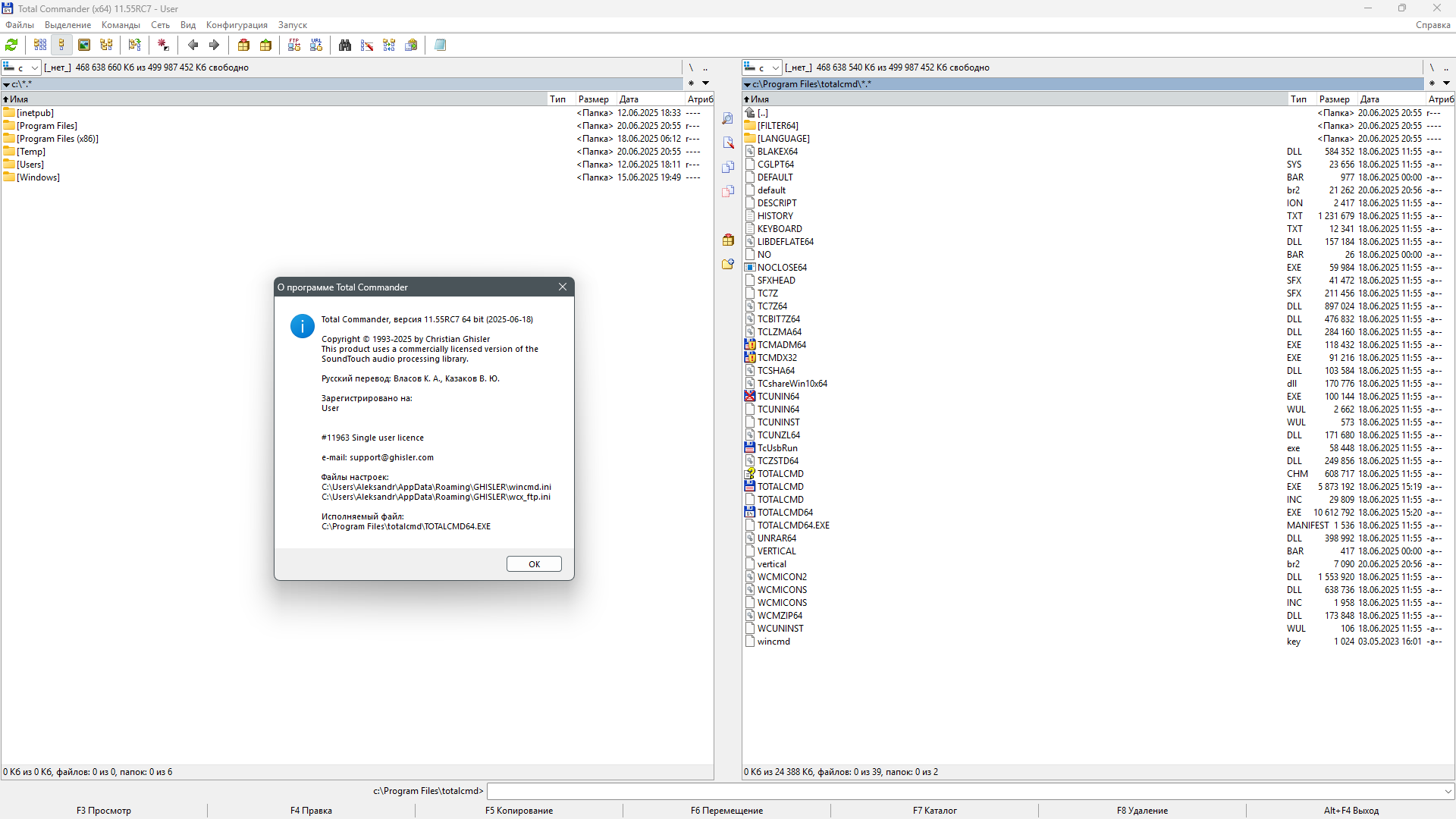Click the Alt+F4 Выход button
Viewport: 1456px width, 819px height.
point(1351,811)
